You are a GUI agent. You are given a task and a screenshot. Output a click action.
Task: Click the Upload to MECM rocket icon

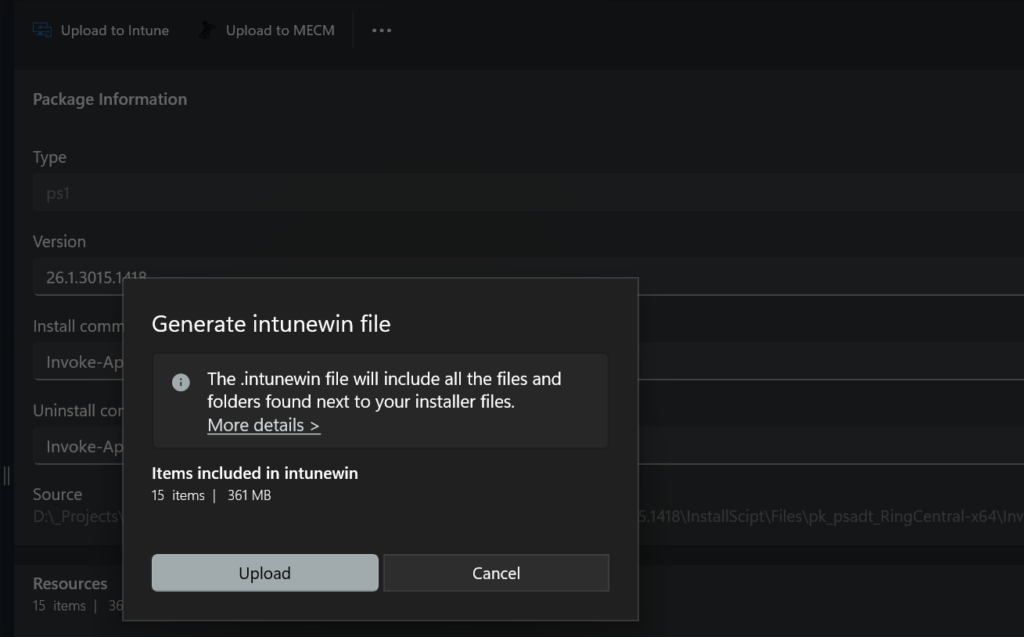[207, 29]
